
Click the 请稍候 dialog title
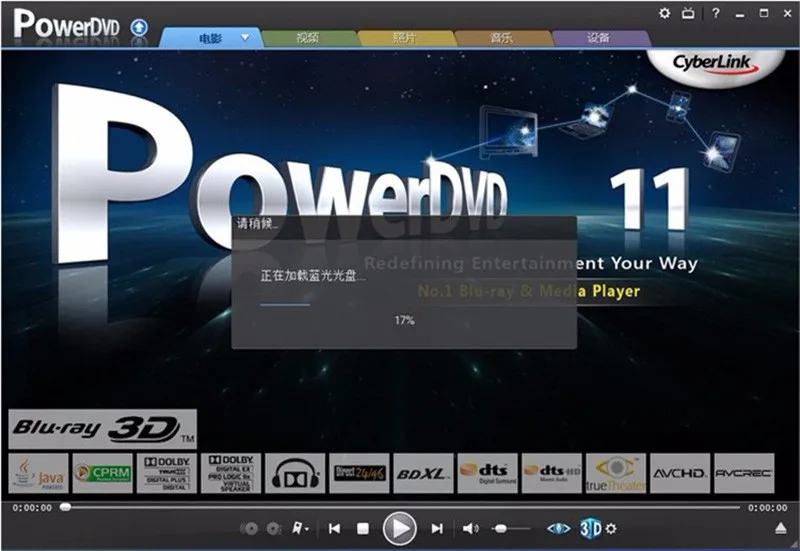pos(257,223)
